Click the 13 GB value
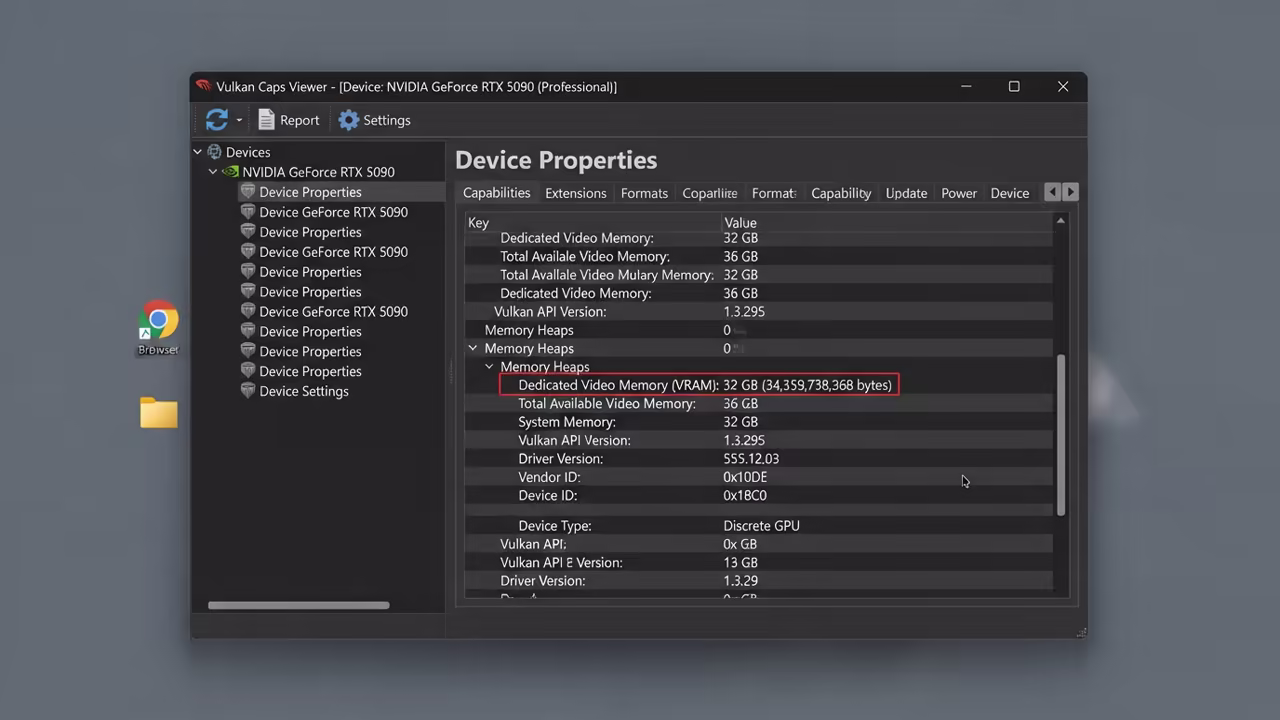The width and height of the screenshot is (1280, 720). pos(740,563)
